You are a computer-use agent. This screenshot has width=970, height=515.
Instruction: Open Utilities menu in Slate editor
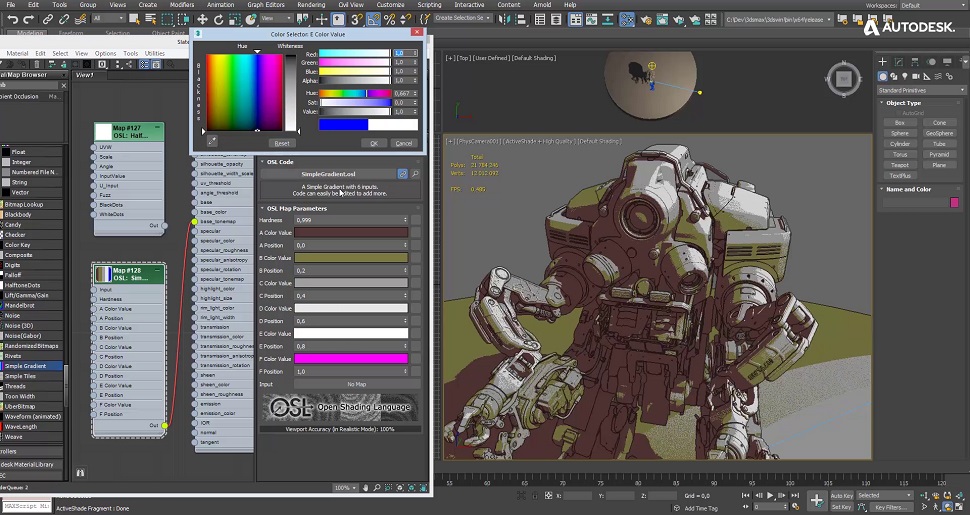(x=155, y=53)
